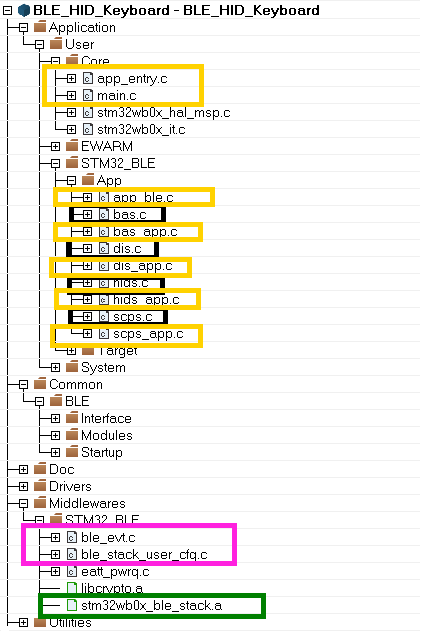Select stm32wb0x_hal_msp.c in the tree
431x641 pixels.
(x=164, y=112)
